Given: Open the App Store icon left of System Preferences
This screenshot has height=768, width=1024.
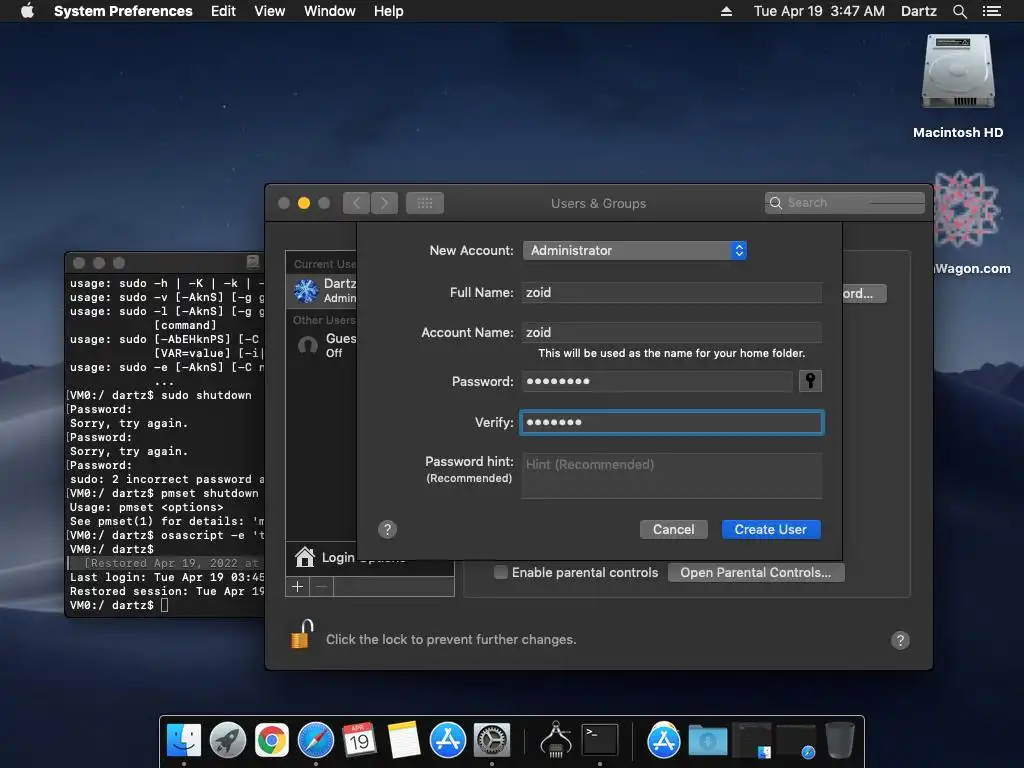Looking at the screenshot, I should pos(447,740).
